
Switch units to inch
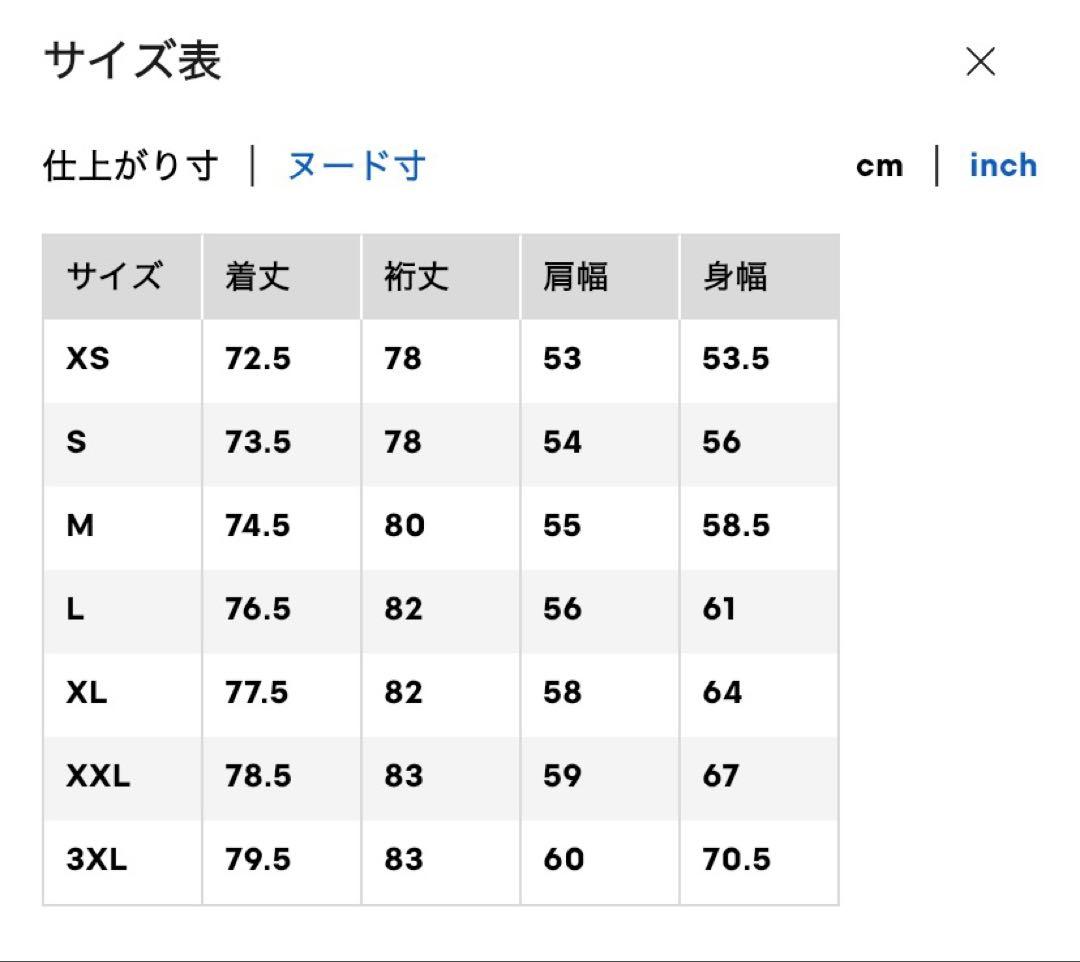pyautogui.click(x=1003, y=166)
